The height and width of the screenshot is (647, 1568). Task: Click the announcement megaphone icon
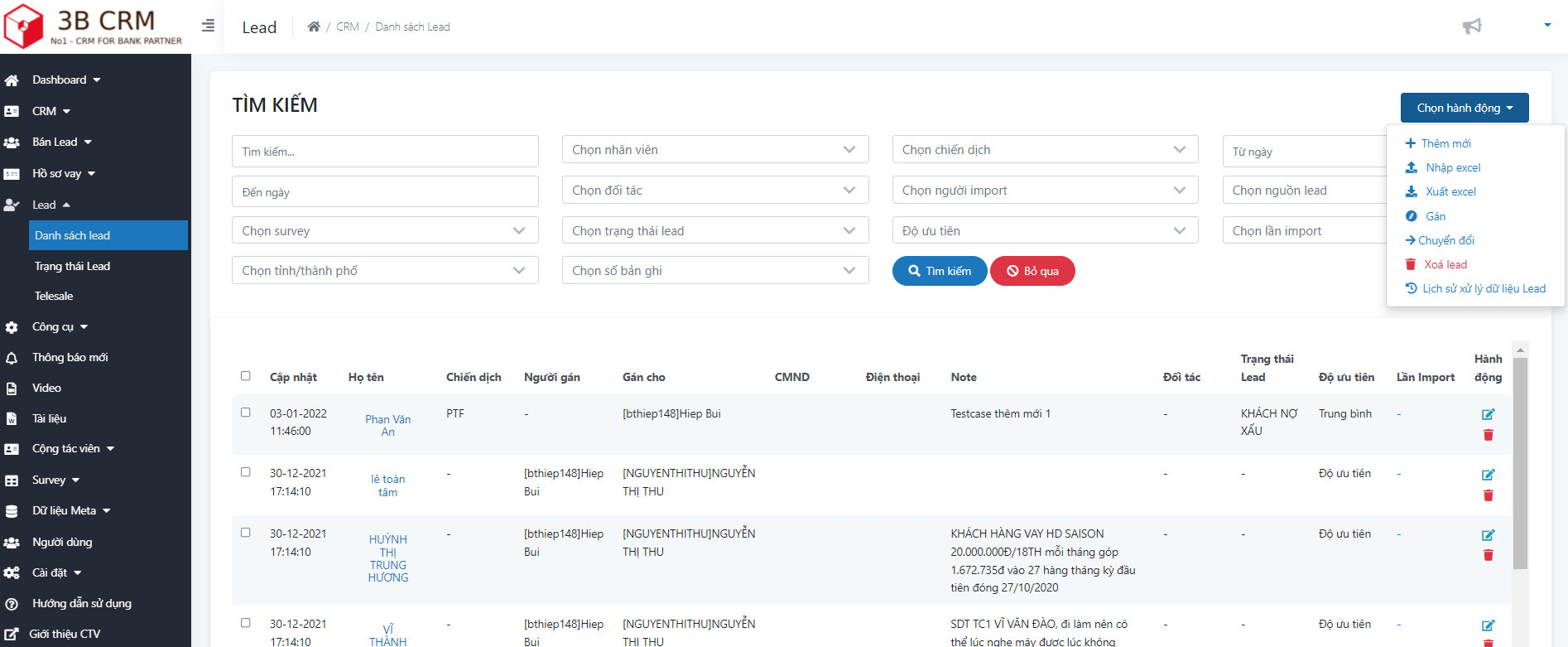(1471, 27)
